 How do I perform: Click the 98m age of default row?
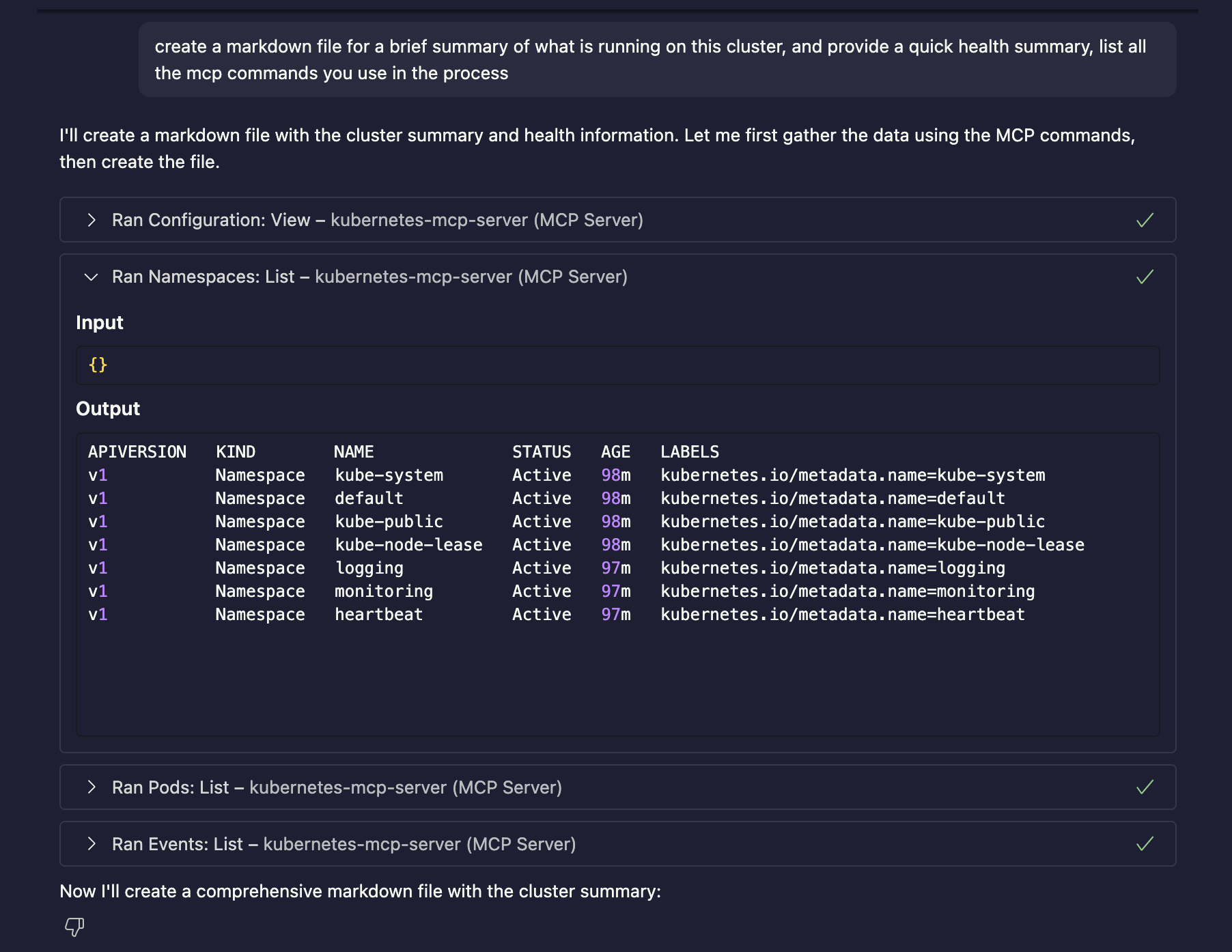coord(616,499)
